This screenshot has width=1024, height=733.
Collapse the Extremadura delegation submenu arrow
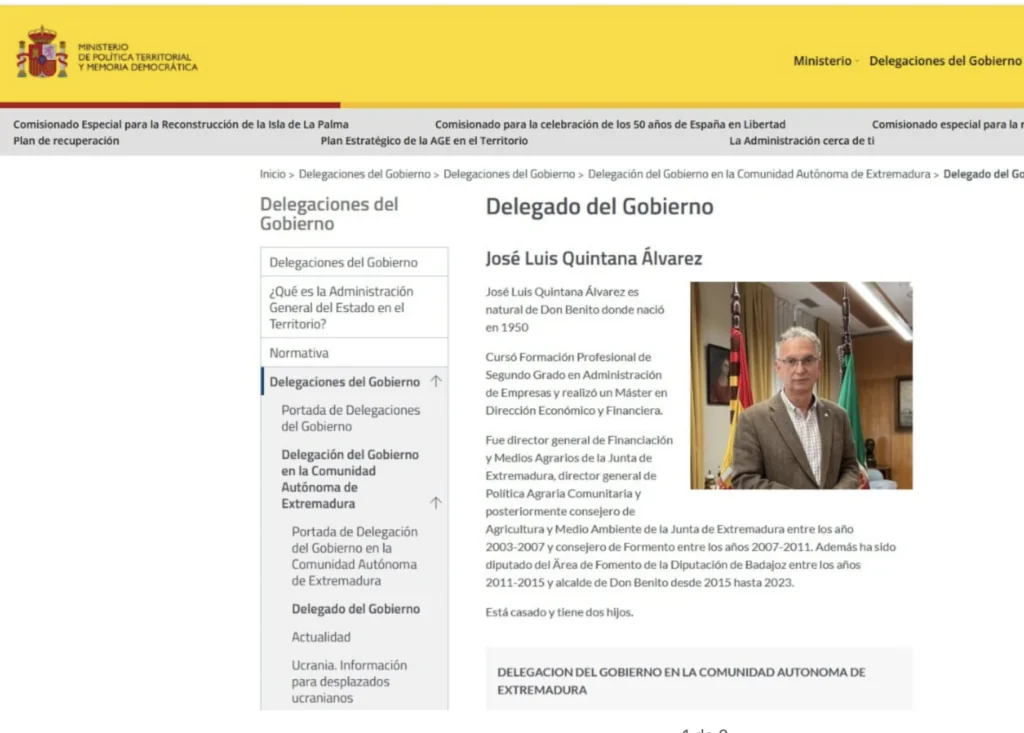pos(436,503)
